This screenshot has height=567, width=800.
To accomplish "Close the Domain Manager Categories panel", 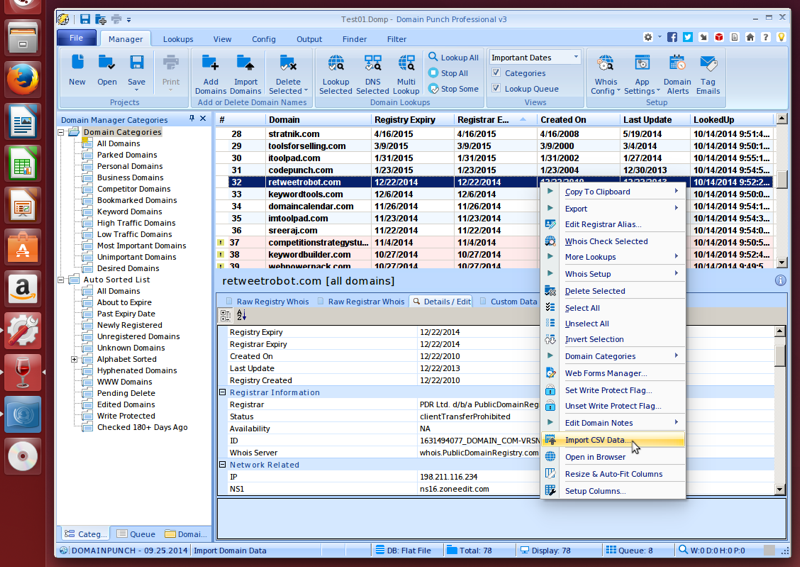I will [203, 118].
